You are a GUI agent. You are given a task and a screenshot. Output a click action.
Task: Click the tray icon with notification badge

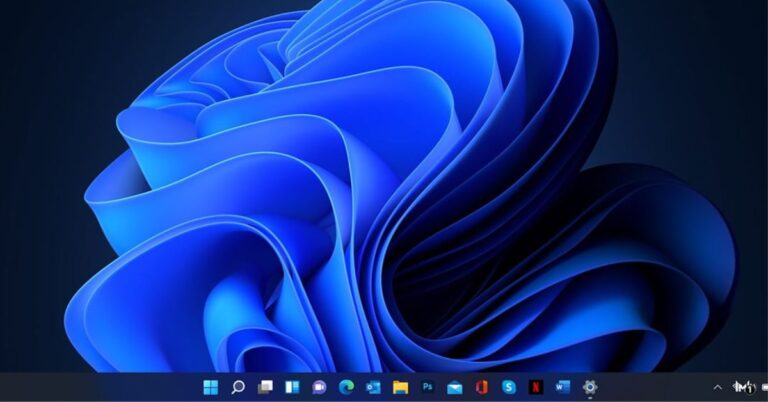[x=743, y=387]
